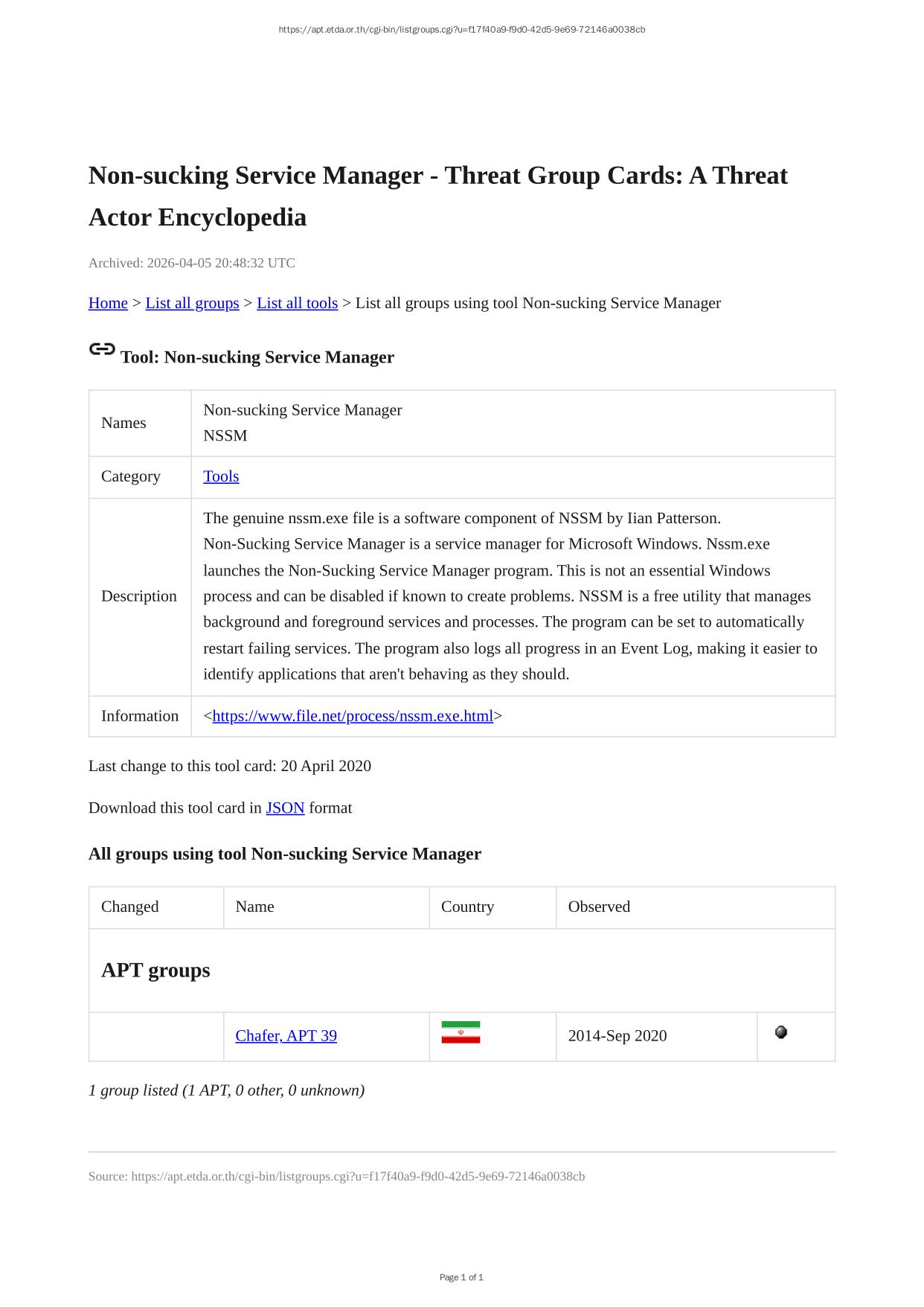924x1307 pixels.
Task: Click the dark sphere status icon
Action: coord(780,1032)
